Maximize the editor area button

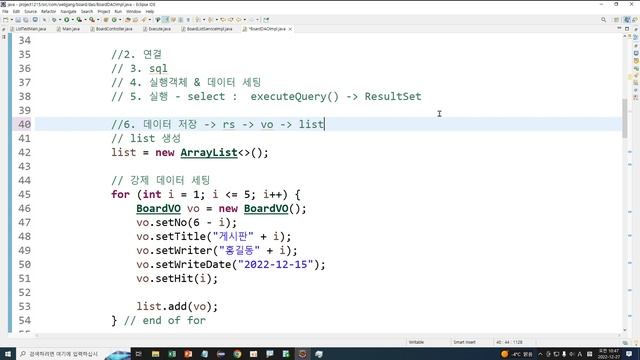click(x=627, y=29)
